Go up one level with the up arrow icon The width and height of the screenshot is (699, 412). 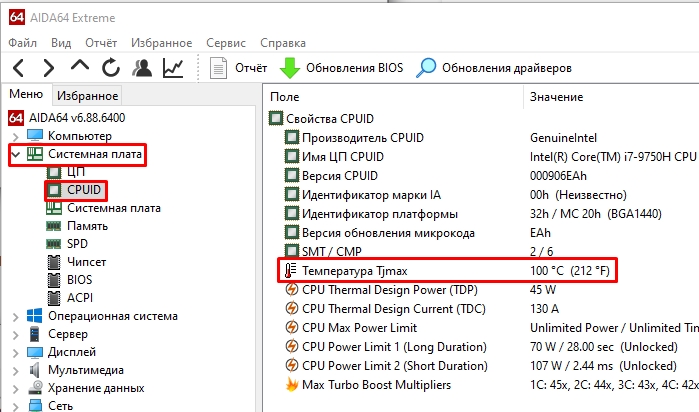80,66
